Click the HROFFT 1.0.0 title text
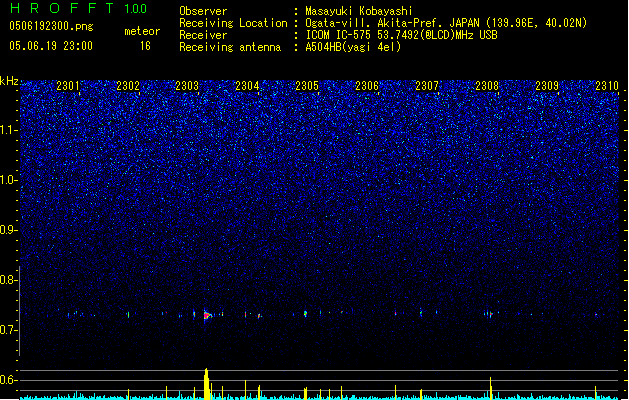This screenshot has height=400, width=629. click(78, 8)
